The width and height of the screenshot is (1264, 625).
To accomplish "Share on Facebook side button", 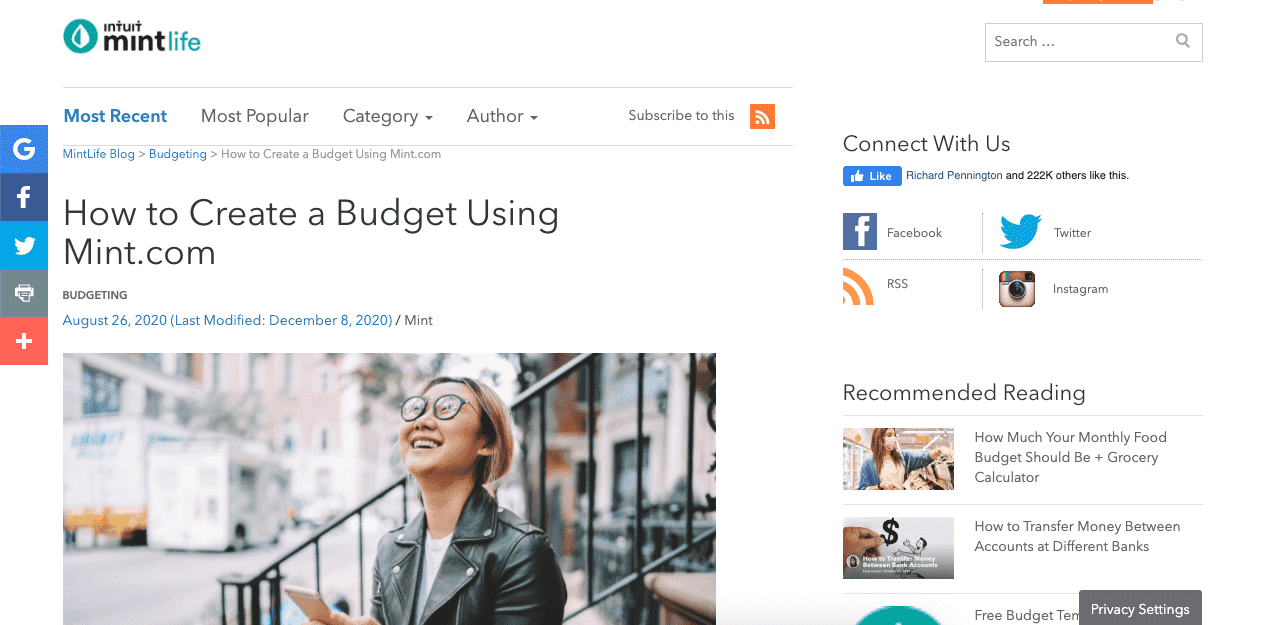I will pos(24,197).
